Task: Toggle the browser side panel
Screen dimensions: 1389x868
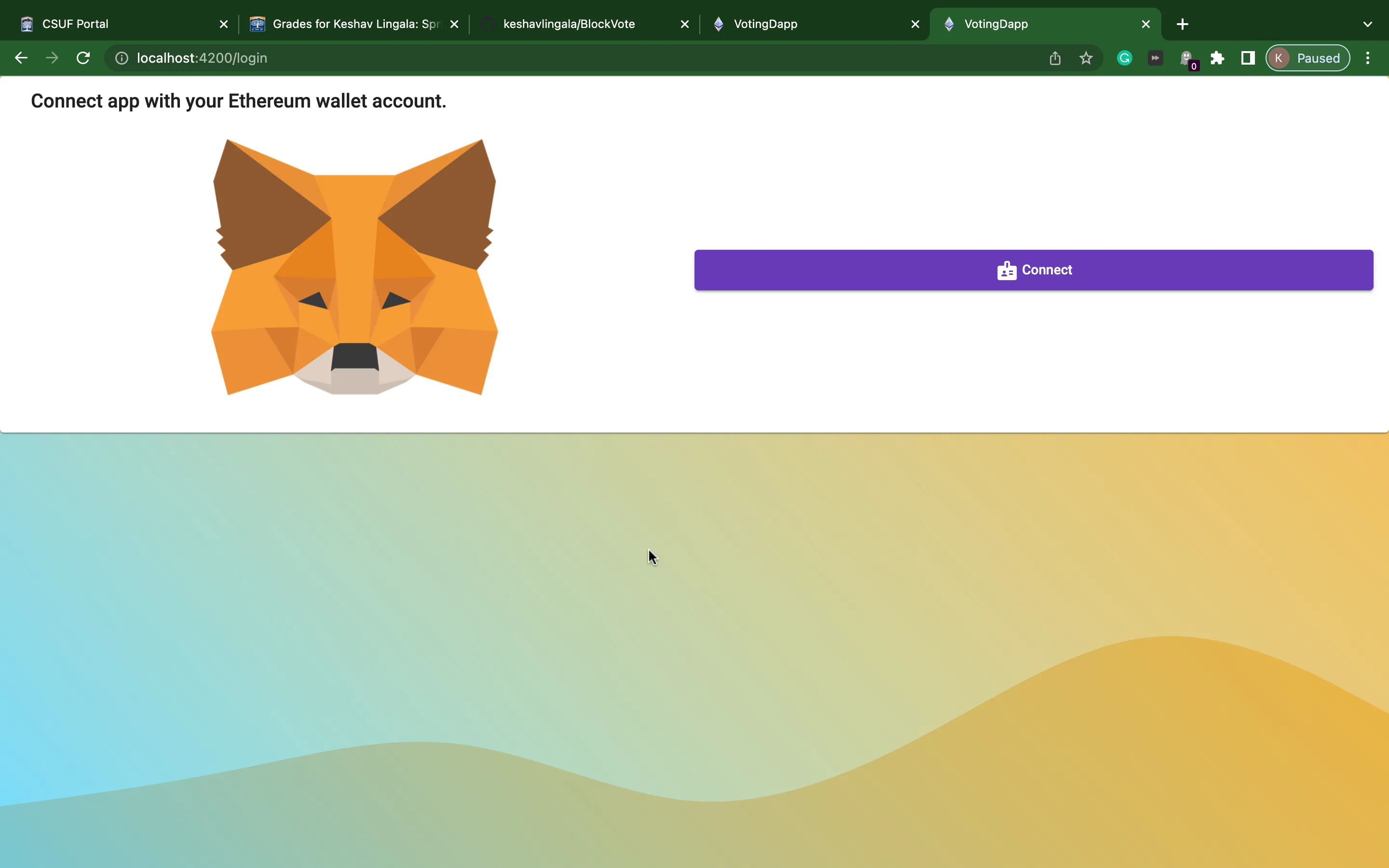Action: coord(1248,58)
